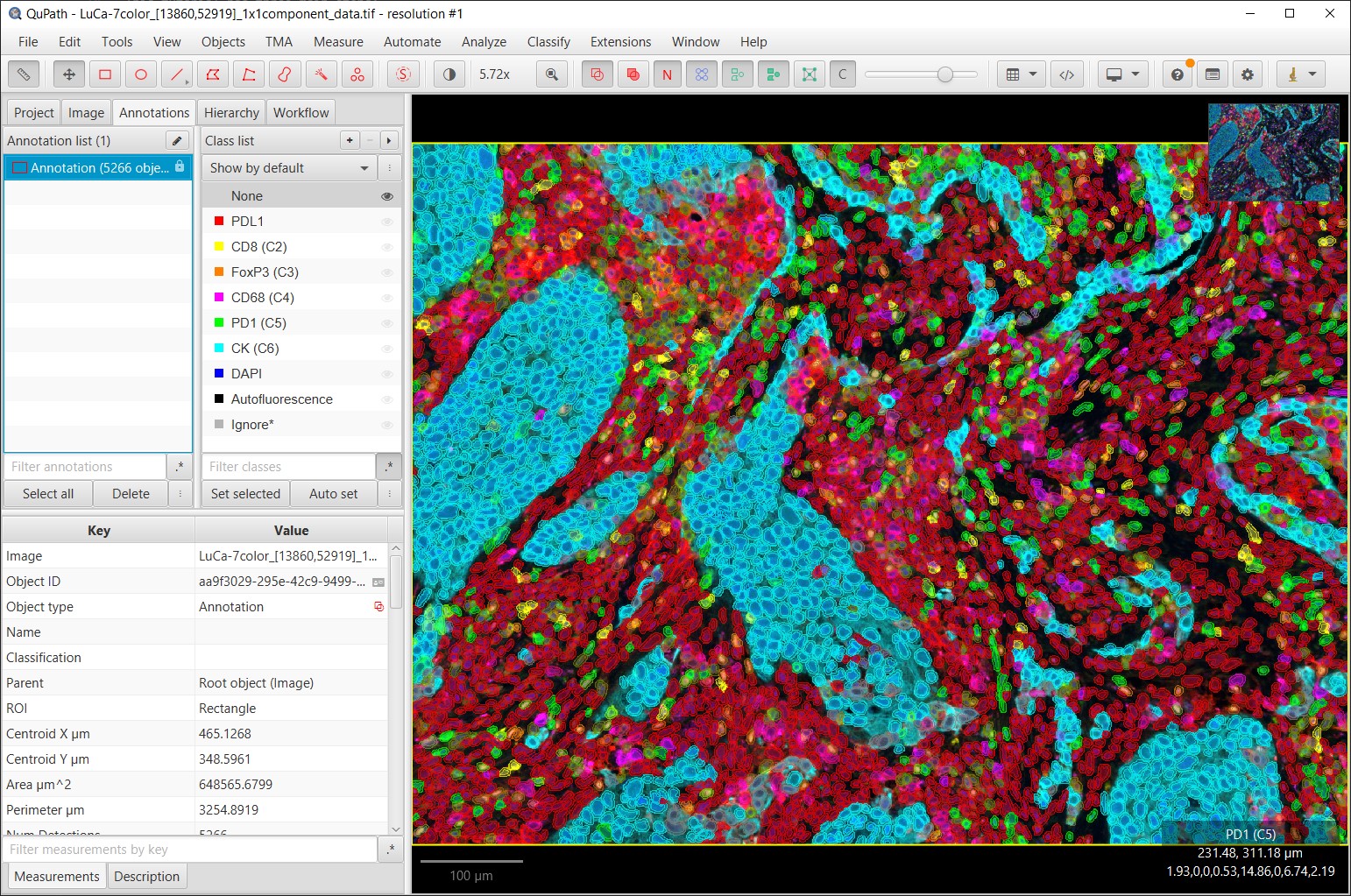The image size is (1351, 896).
Task: Open the Analyze menu
Action: pos(484,42)
